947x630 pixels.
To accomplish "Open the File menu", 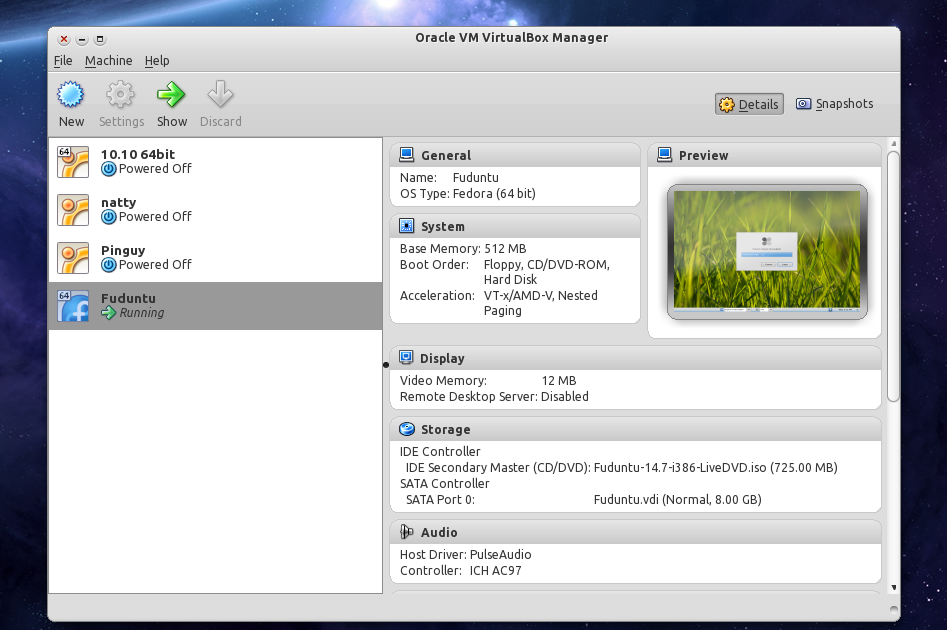I will [x=63, y=61].
